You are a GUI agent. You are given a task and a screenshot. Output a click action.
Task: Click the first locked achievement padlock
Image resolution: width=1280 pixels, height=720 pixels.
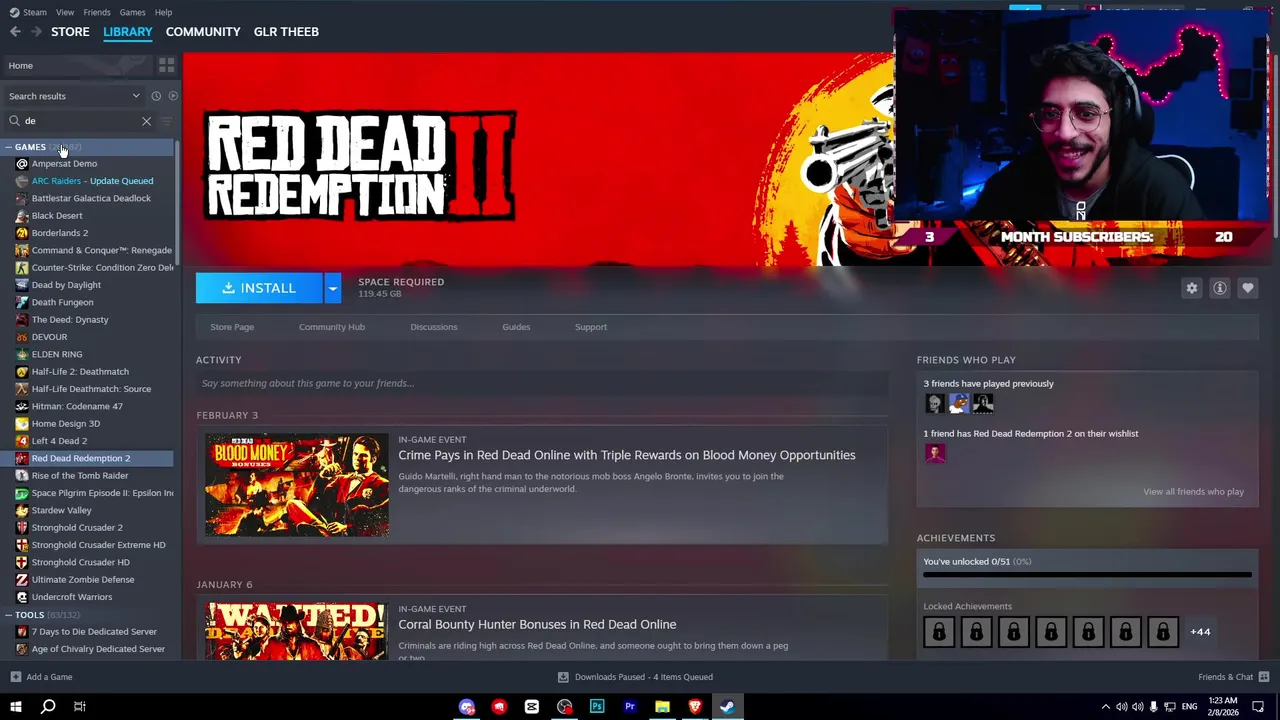click(939, 632)
